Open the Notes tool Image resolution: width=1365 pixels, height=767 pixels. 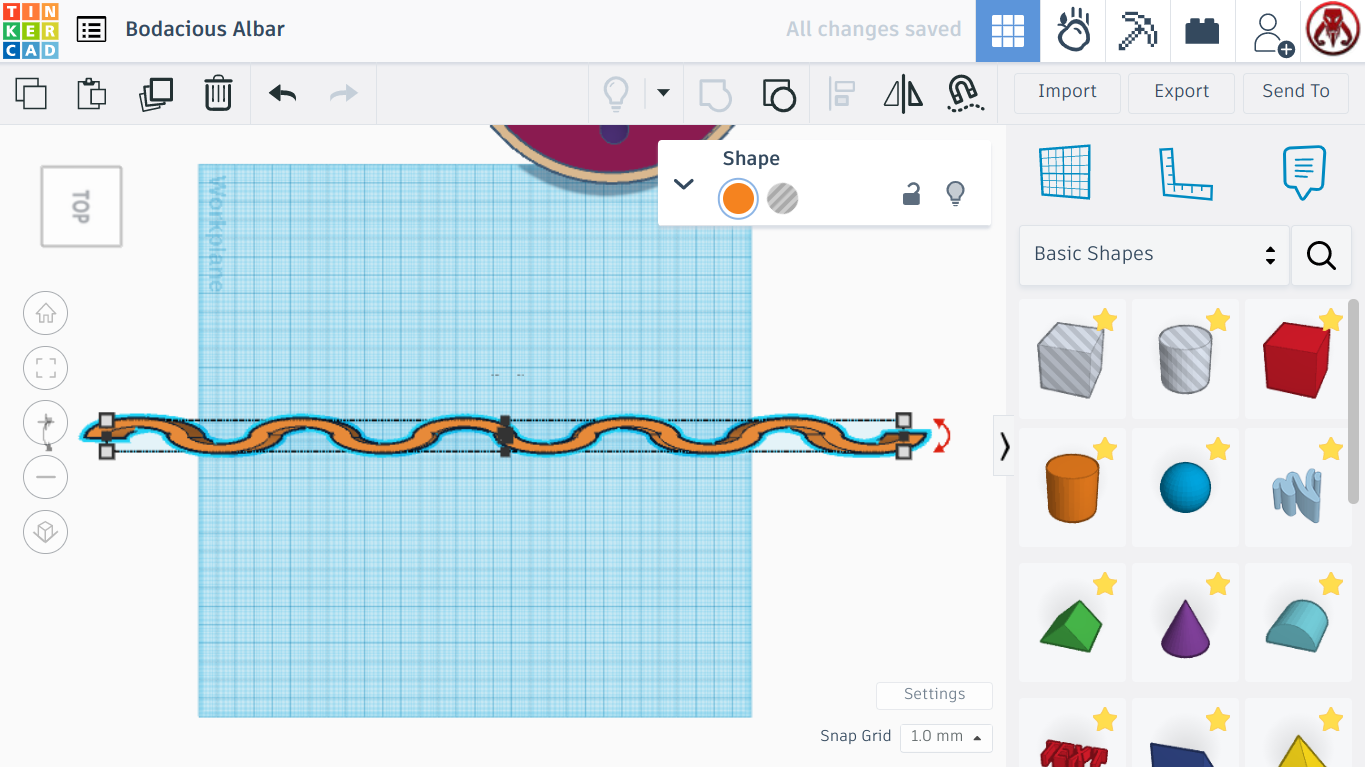1304,172
